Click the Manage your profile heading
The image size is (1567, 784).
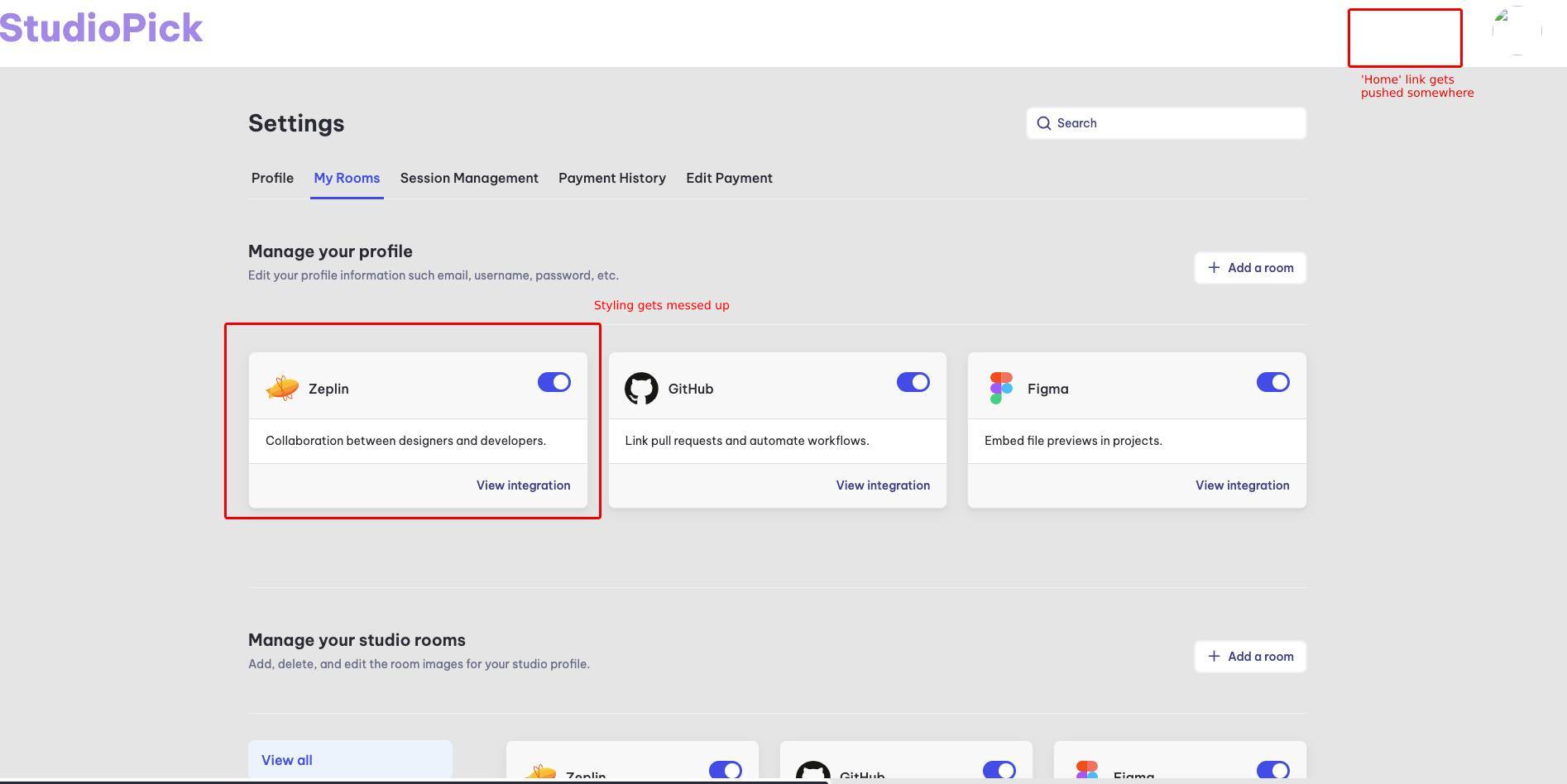pos(330,251)
